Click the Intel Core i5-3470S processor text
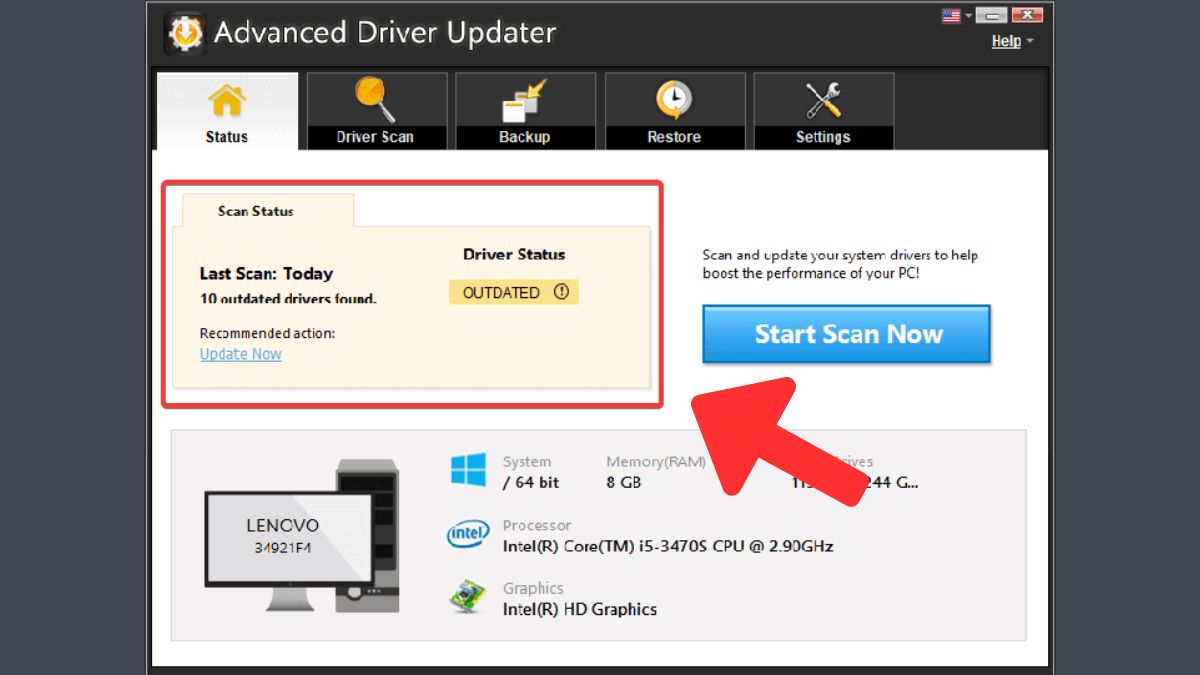 pos(668,546)
